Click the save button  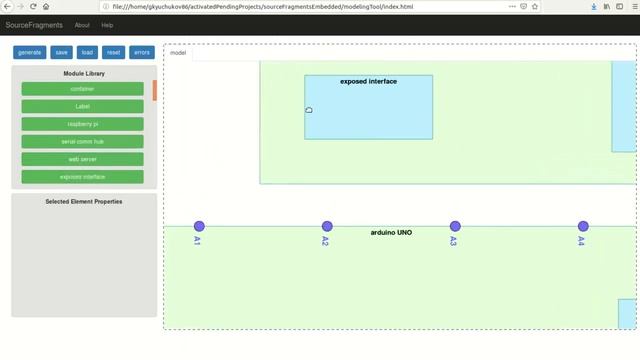tap(62, 52)
